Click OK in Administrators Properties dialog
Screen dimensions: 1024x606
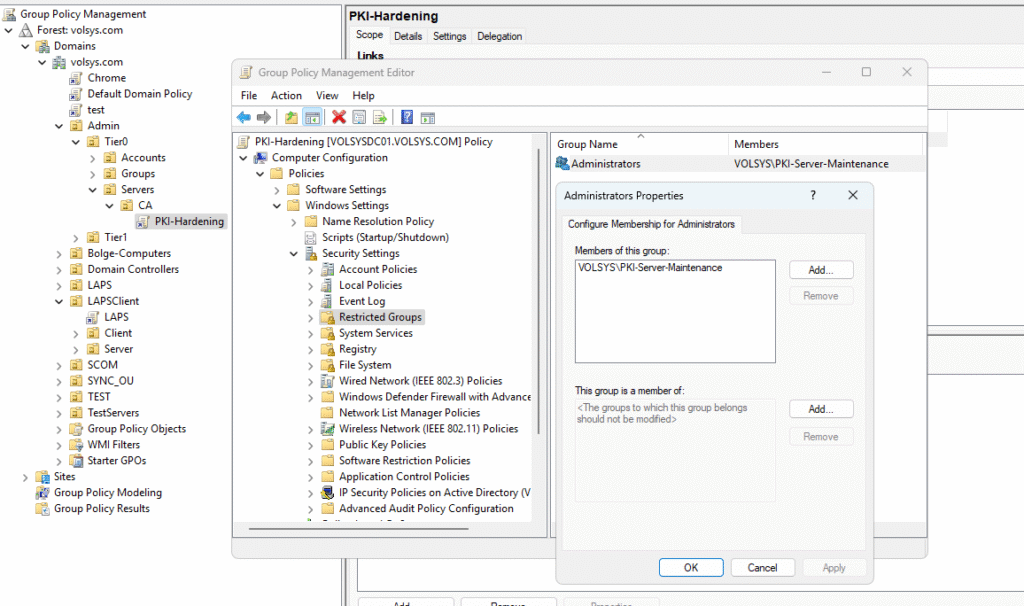690,567
